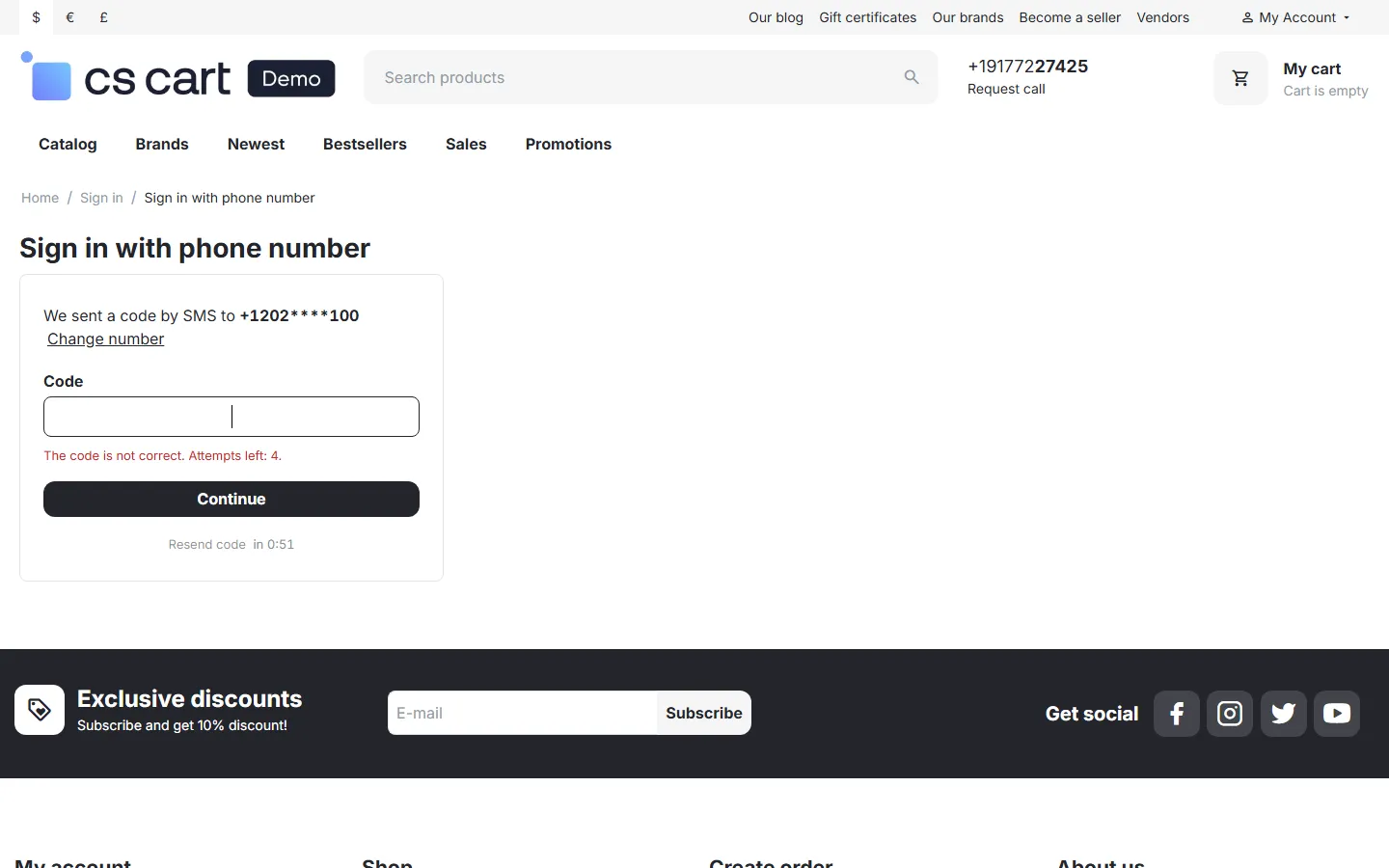Open Gift certificates link
Viewport: 1389px width, 868px height.
(x=868, y=17)
